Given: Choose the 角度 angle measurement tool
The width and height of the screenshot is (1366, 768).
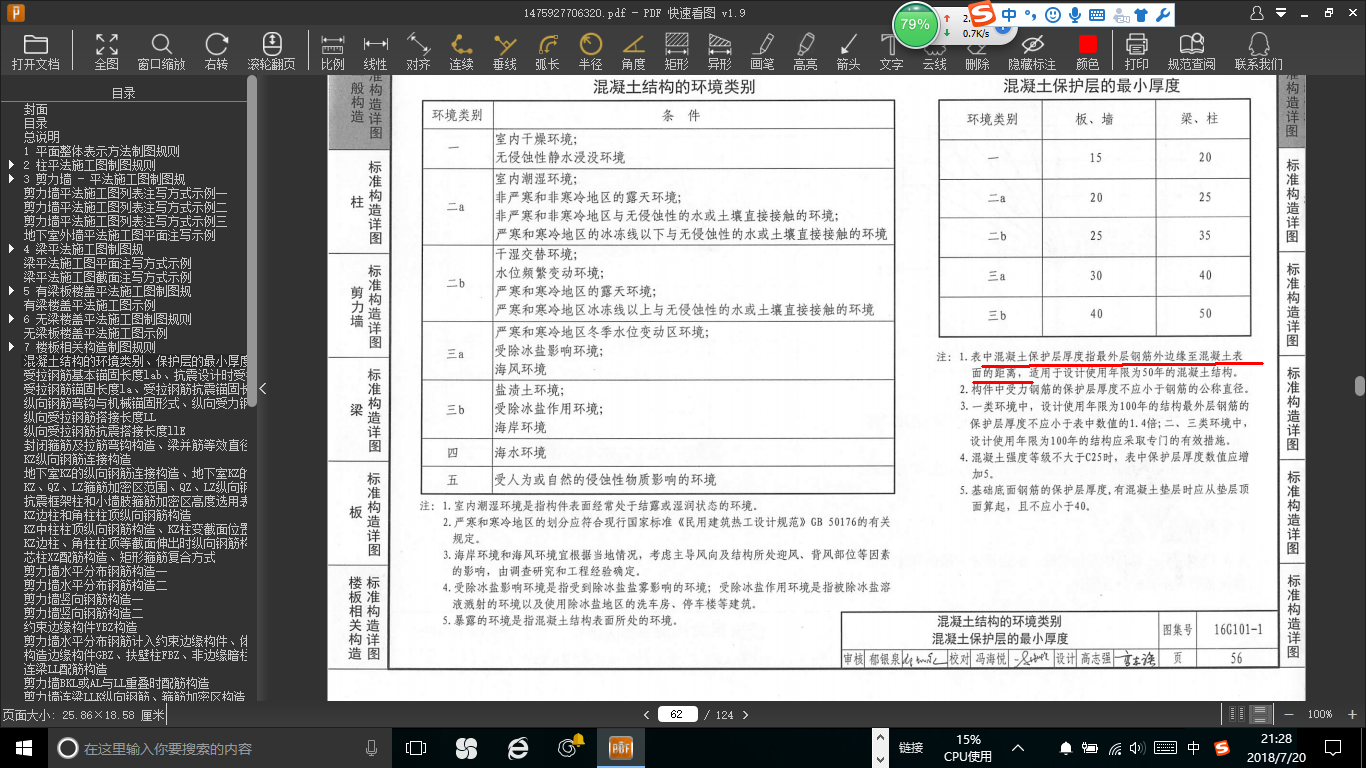Looking at the screenshot, I should click(633, 51).
